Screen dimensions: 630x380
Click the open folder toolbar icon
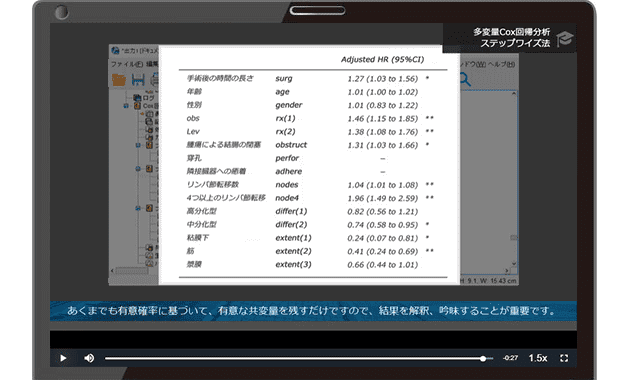pyautogui.click(x=119, y=80)
